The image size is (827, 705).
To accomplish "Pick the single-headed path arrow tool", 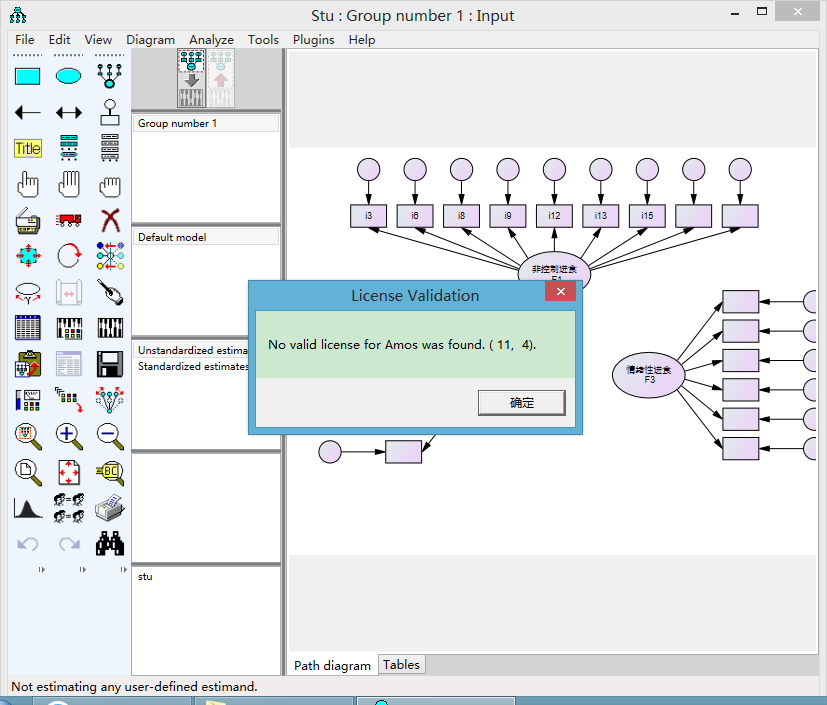I will 28,112.
